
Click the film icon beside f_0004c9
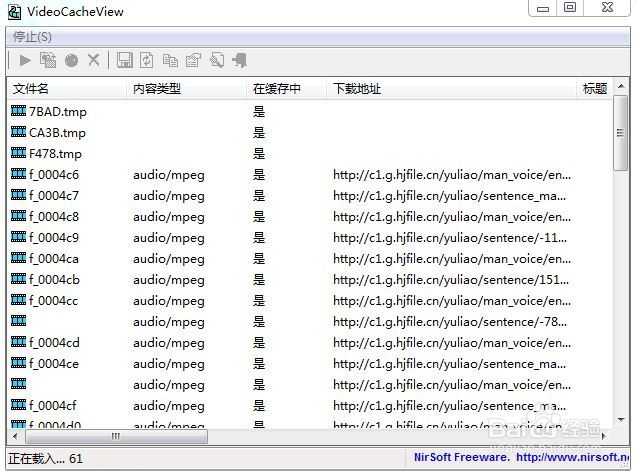(x=18, y=237)
